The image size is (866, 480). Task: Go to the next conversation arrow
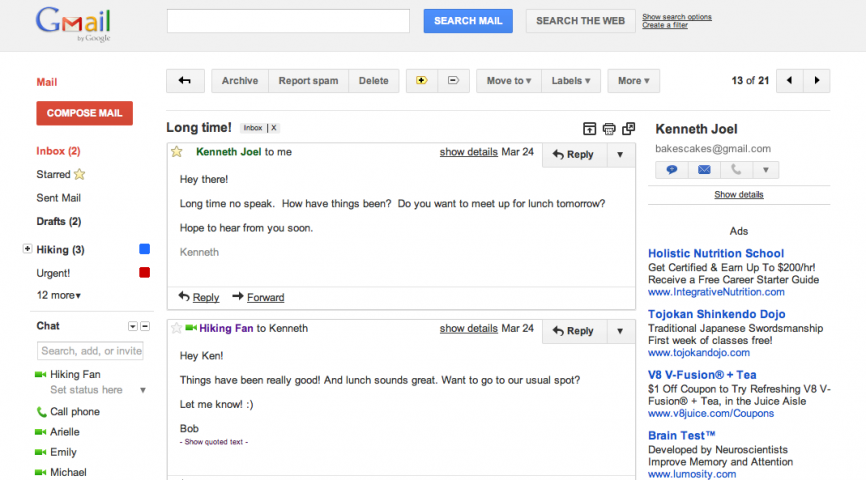click(x=817, y=81)
